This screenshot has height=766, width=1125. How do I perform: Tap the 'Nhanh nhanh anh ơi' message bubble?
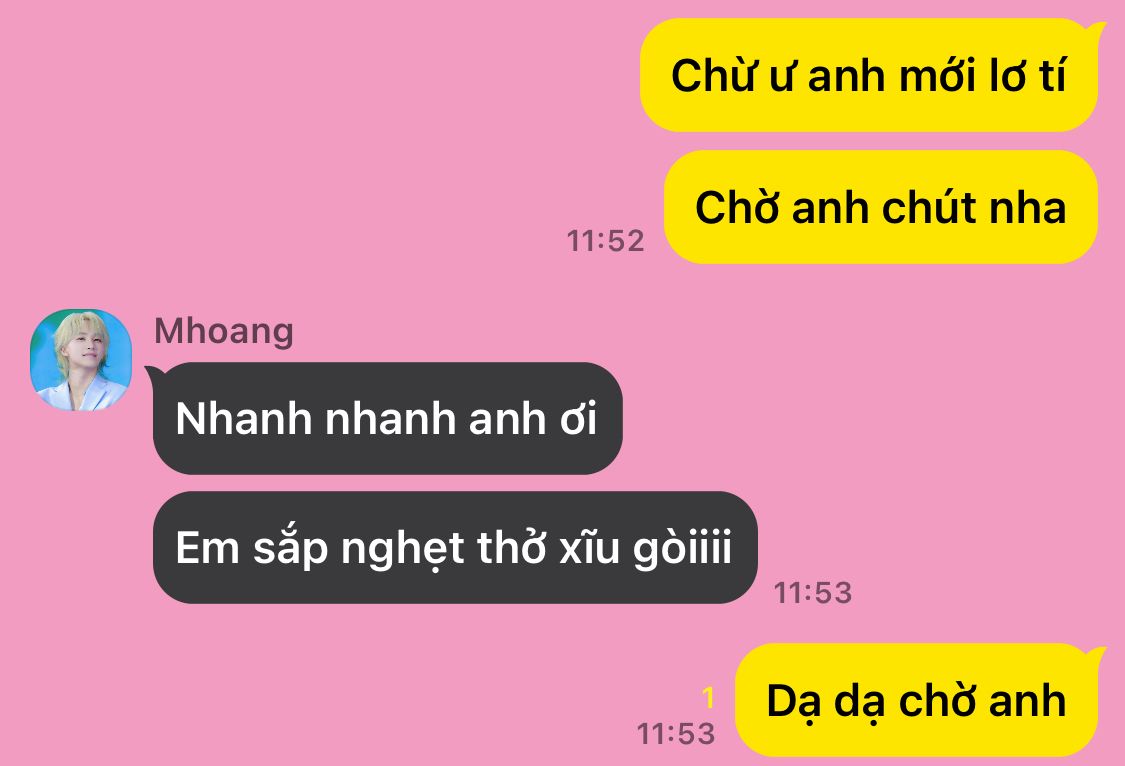tap(387, 418)
